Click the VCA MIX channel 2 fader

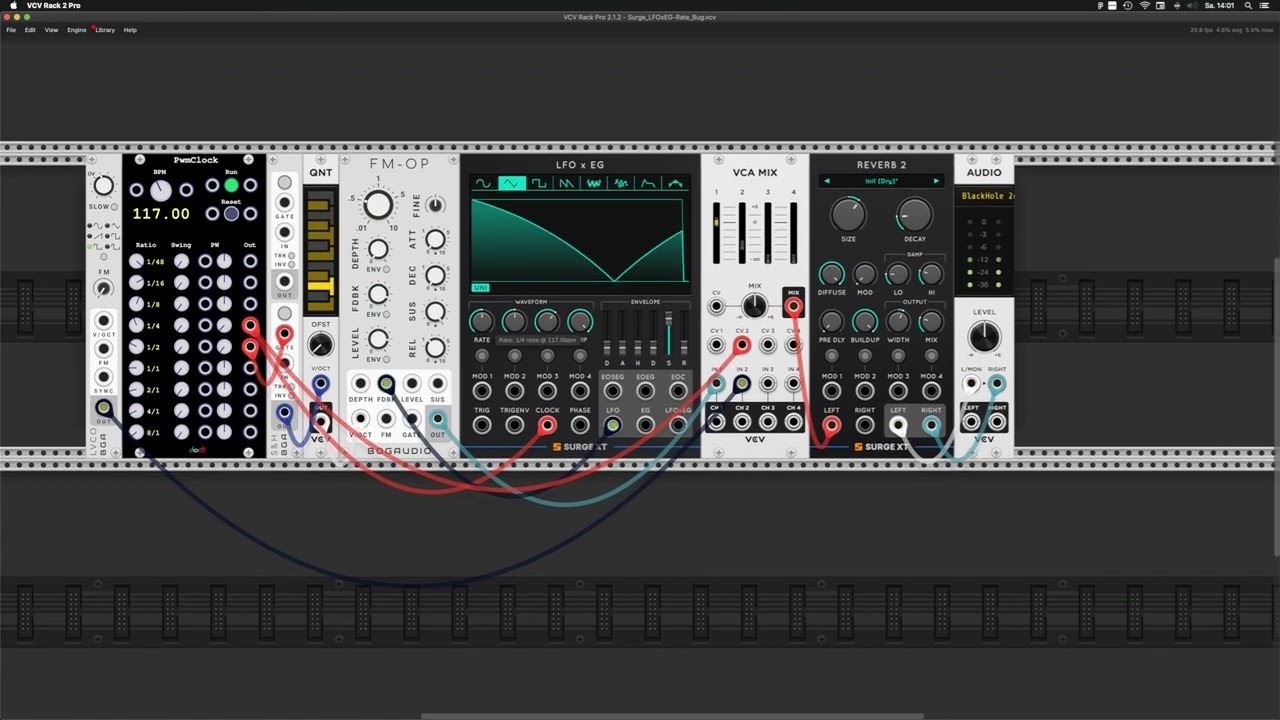pos(741,232)
